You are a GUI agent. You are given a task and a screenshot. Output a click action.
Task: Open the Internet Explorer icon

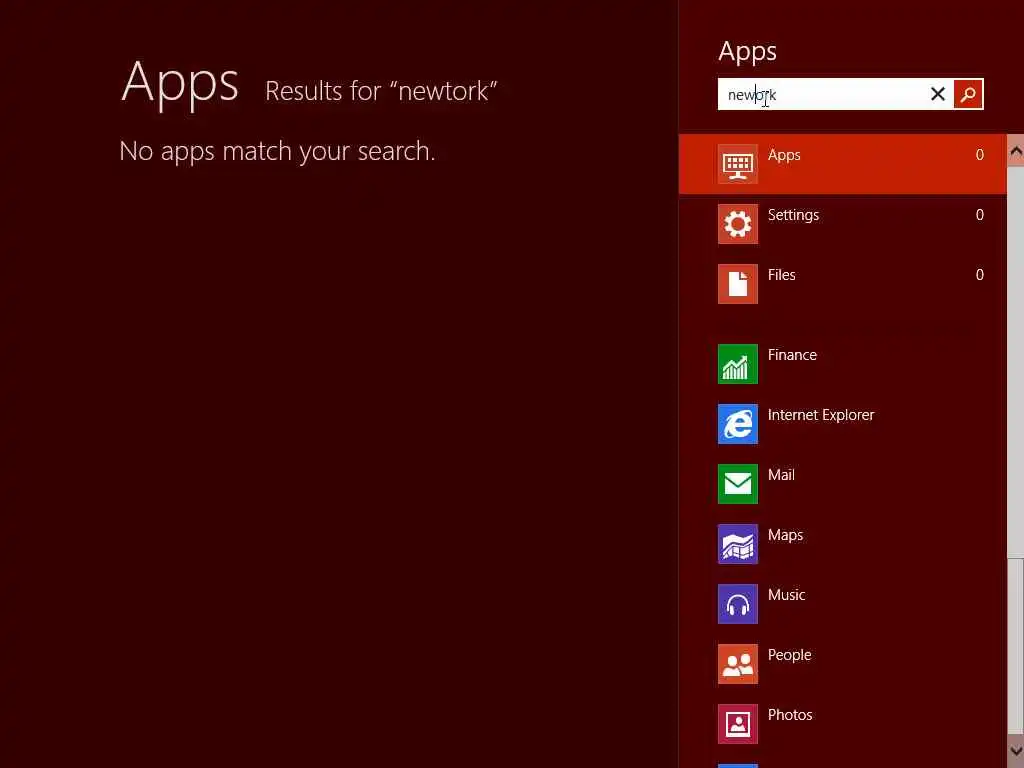[x=737, y=424]
